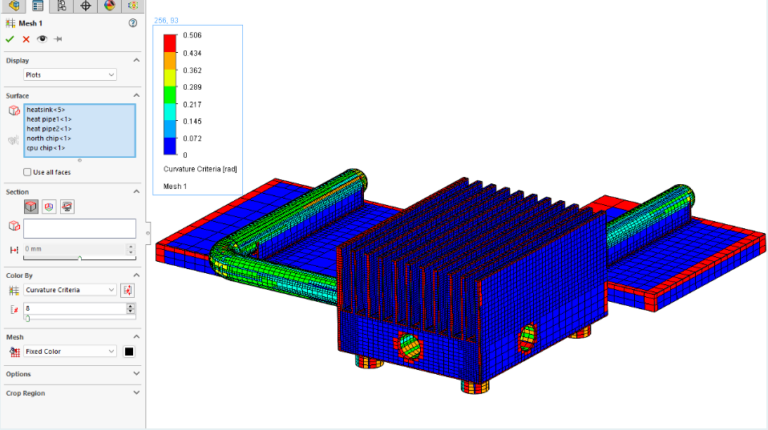Enable Use all faces checkbox
This screenshot has width=768, height=430.
coord(28,172)
